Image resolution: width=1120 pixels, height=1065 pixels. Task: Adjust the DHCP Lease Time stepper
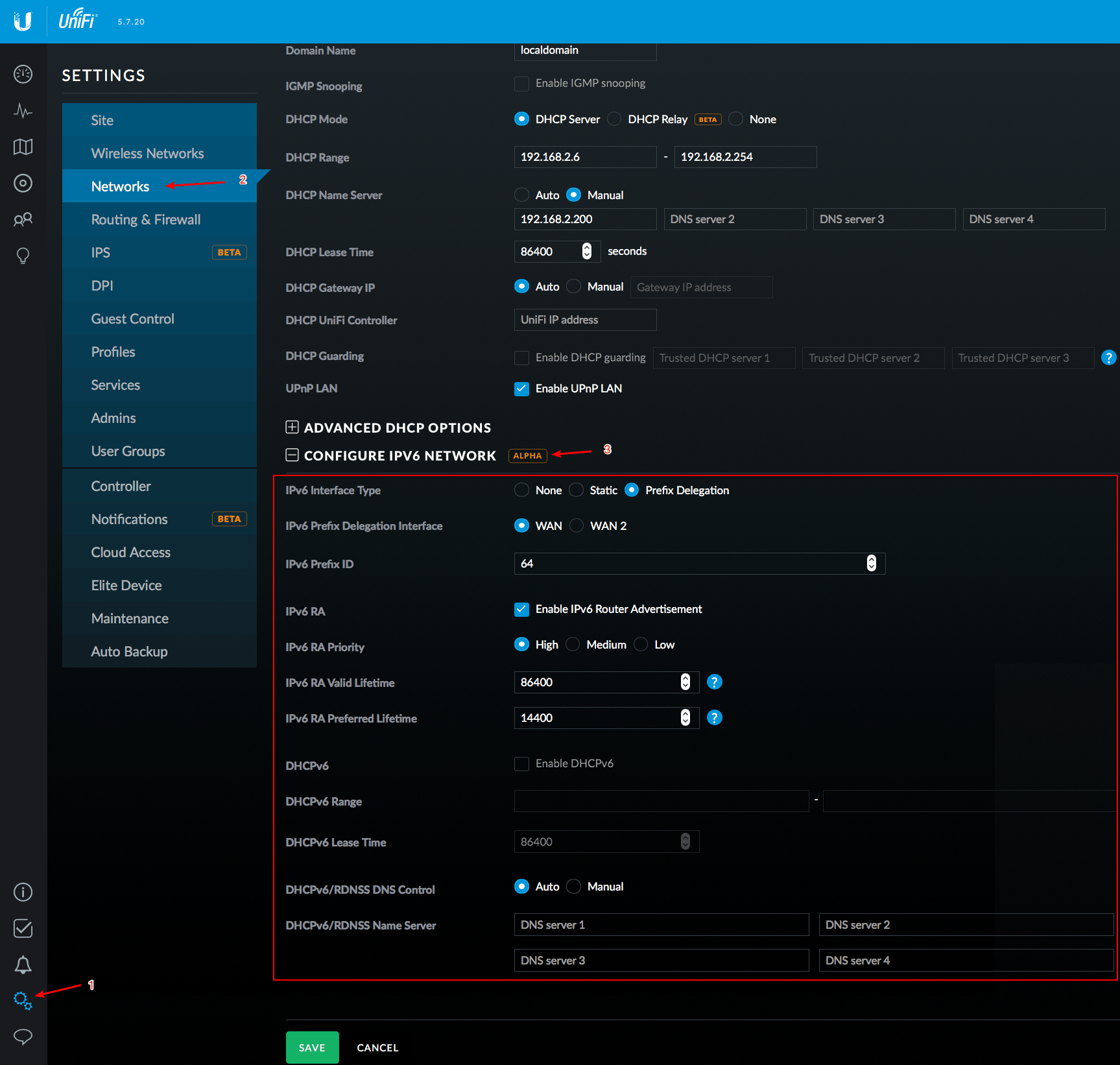click(587, 251)
